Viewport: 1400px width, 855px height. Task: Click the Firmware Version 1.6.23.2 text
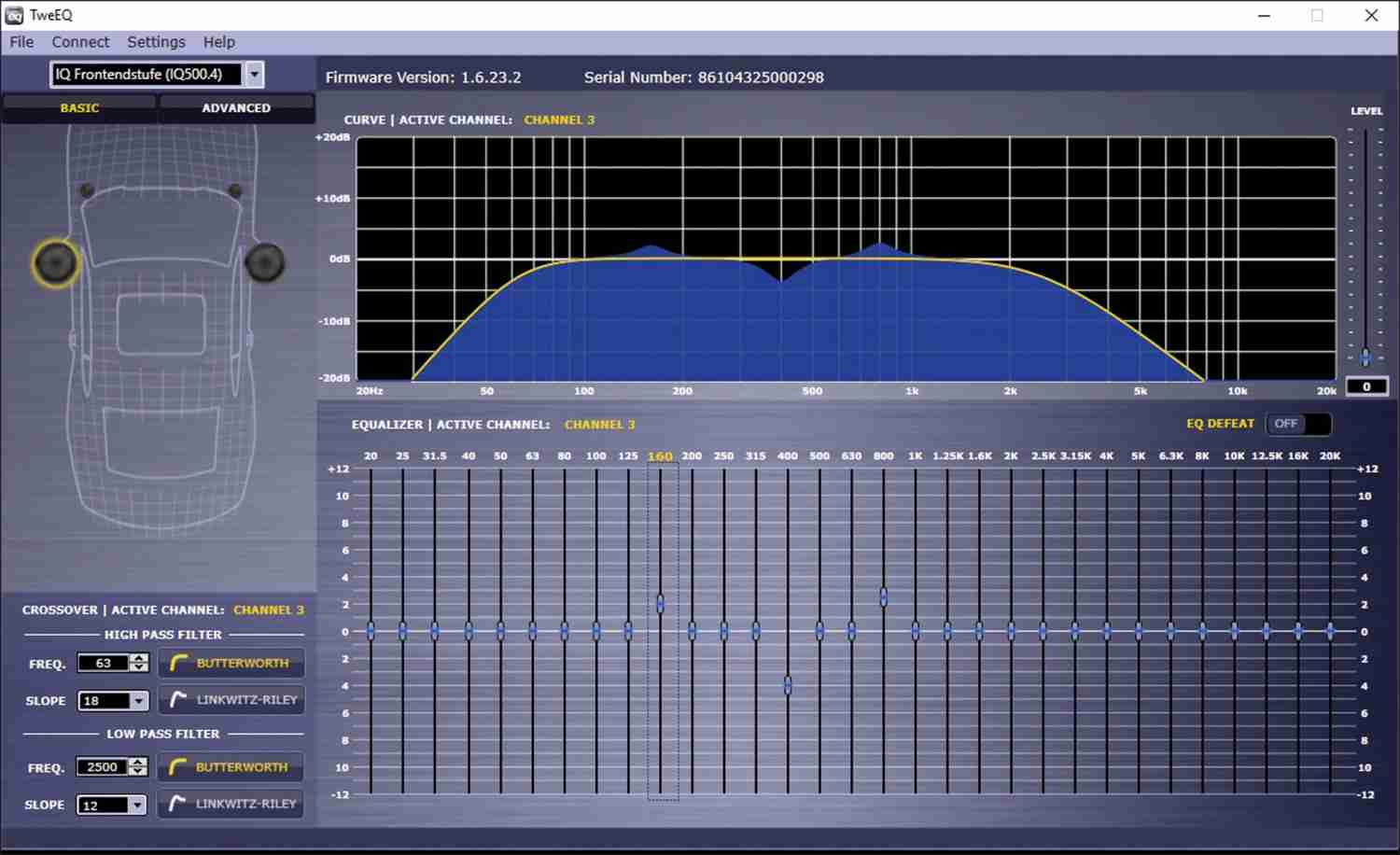pyautogui.click(x=423, y=77)
